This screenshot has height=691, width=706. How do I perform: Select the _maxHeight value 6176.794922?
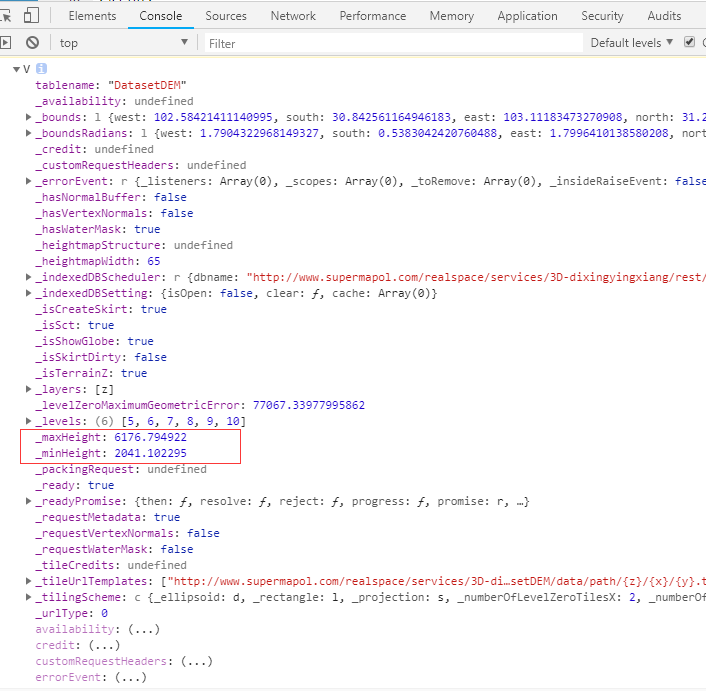(150, 437)
